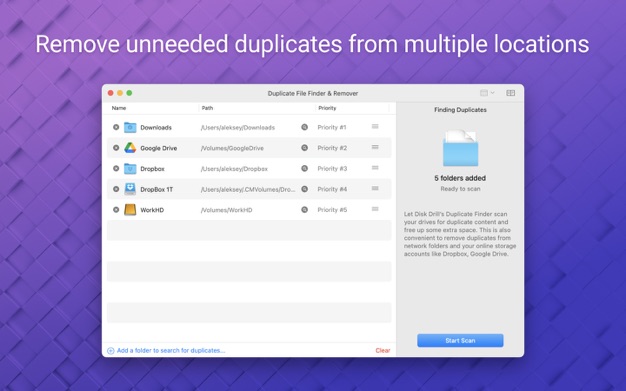Viewport: 626px width, 391px height.
Task: Click the /Users/aleksey/Downloads path
Action: [238, 127]
